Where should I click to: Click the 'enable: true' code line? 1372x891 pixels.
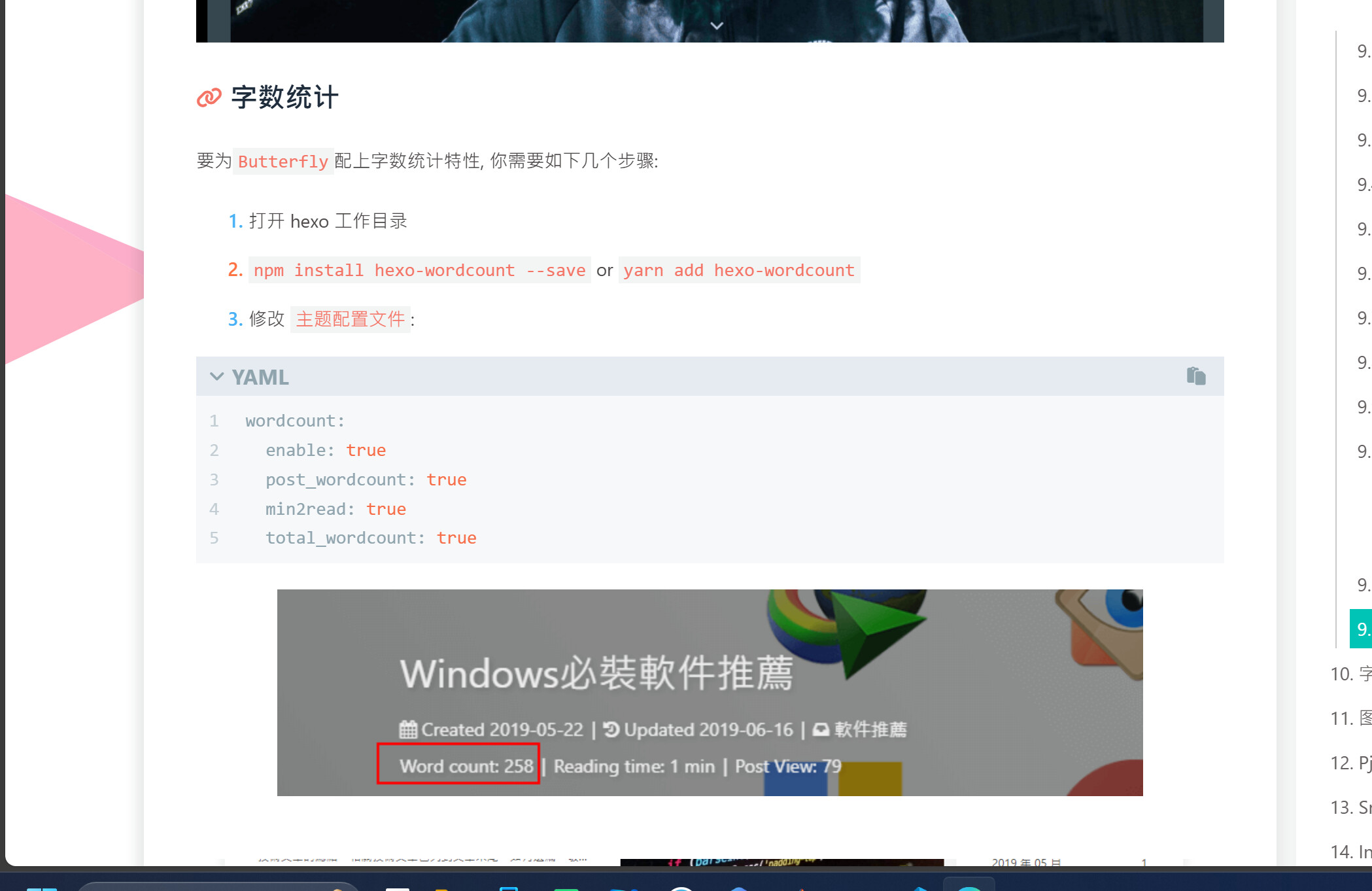coord(326,450)
